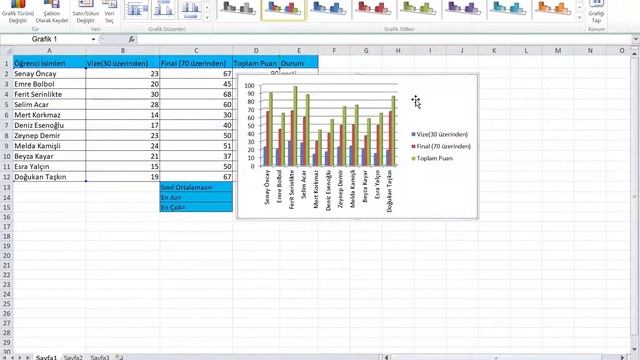Select column B header

coord(123,51)
